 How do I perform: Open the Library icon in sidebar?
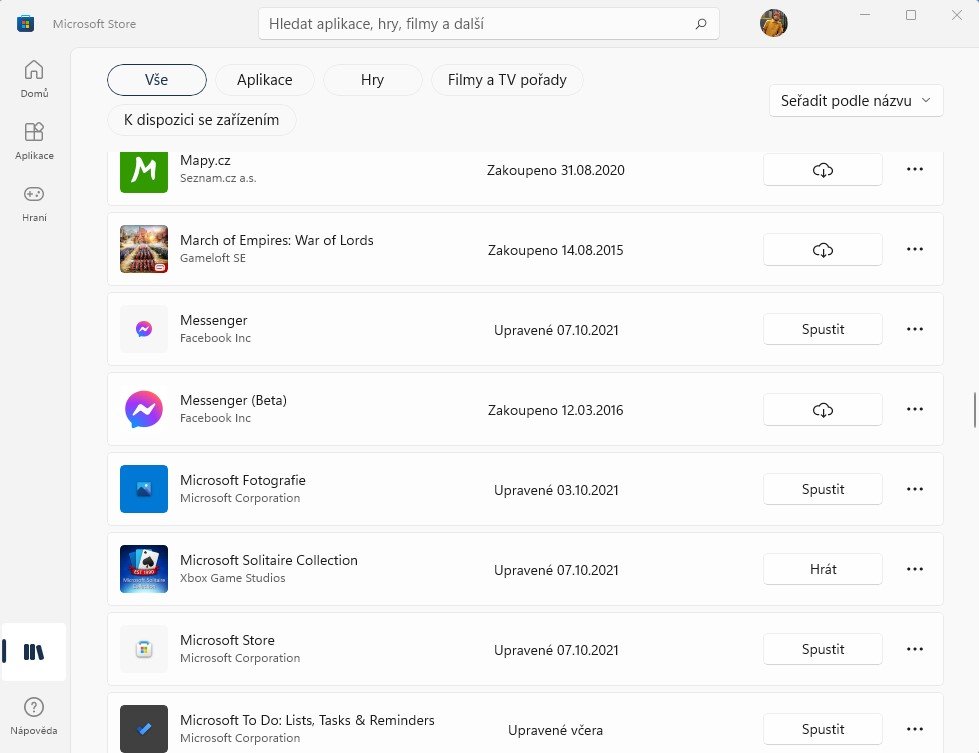(x=34, y=652)
